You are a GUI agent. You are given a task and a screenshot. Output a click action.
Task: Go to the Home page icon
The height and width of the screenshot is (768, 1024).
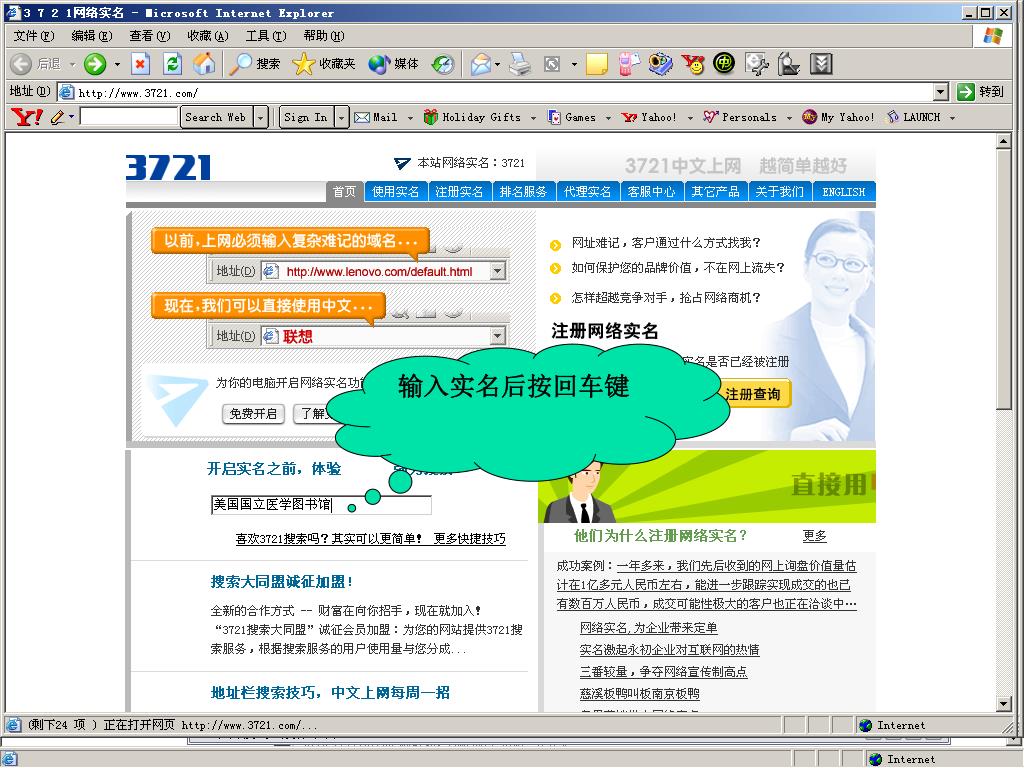204,64
